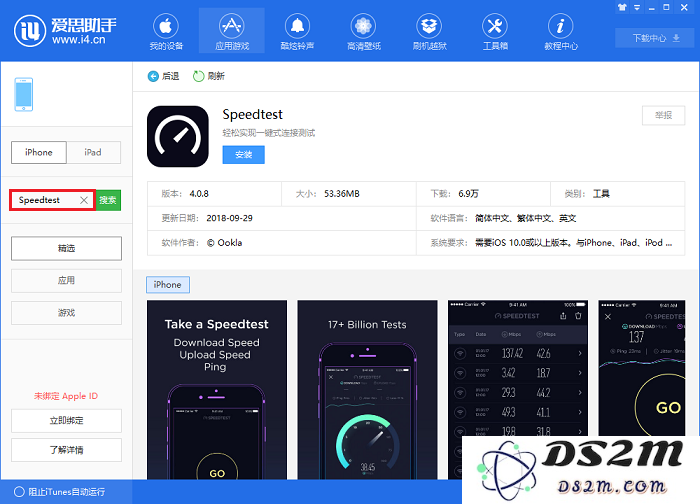This screenshot has height=504, width=700.
Task: Open the 应用游戏 (Apps & Games) section
Action: tap(232, 31)
